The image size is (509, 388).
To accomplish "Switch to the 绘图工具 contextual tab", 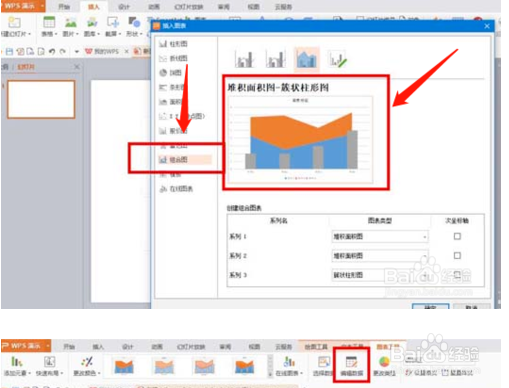I will point(316,347).
